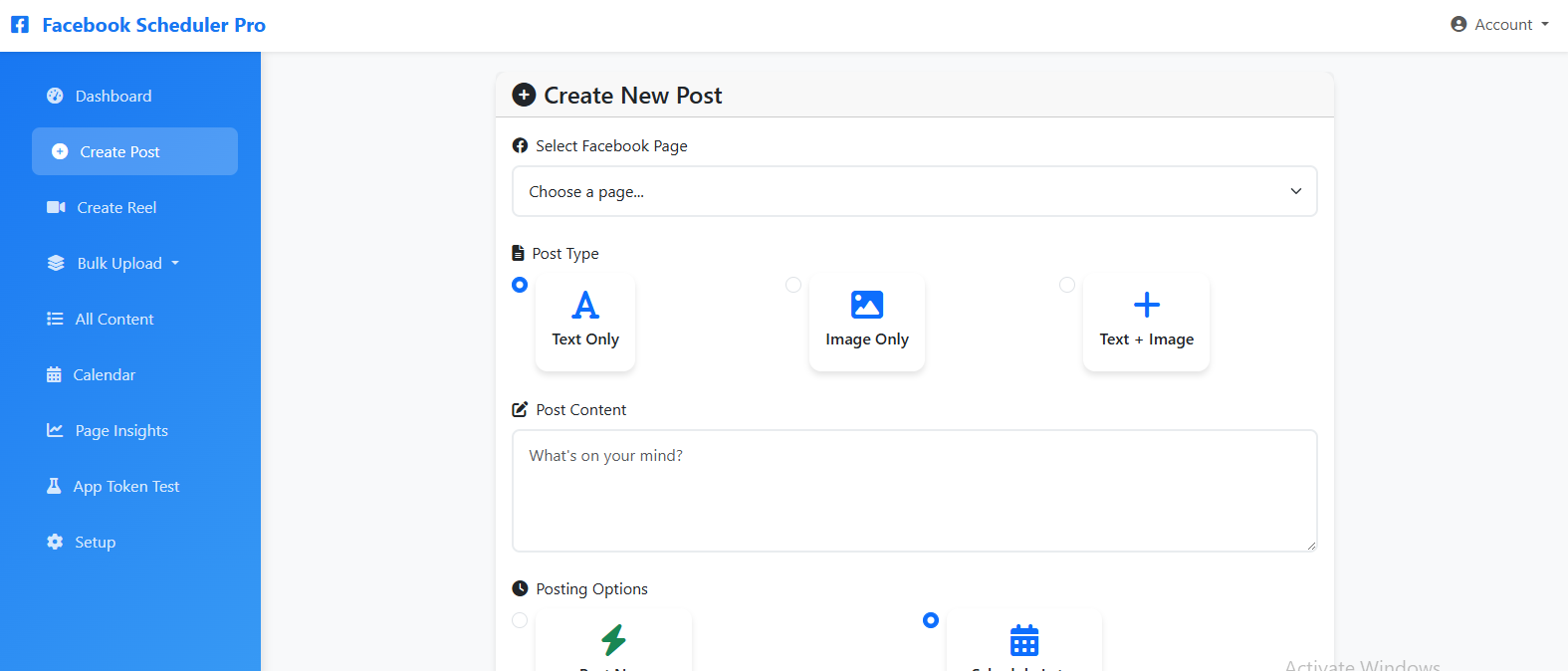Click the Create Reel video camera icon

coord(56,207)
